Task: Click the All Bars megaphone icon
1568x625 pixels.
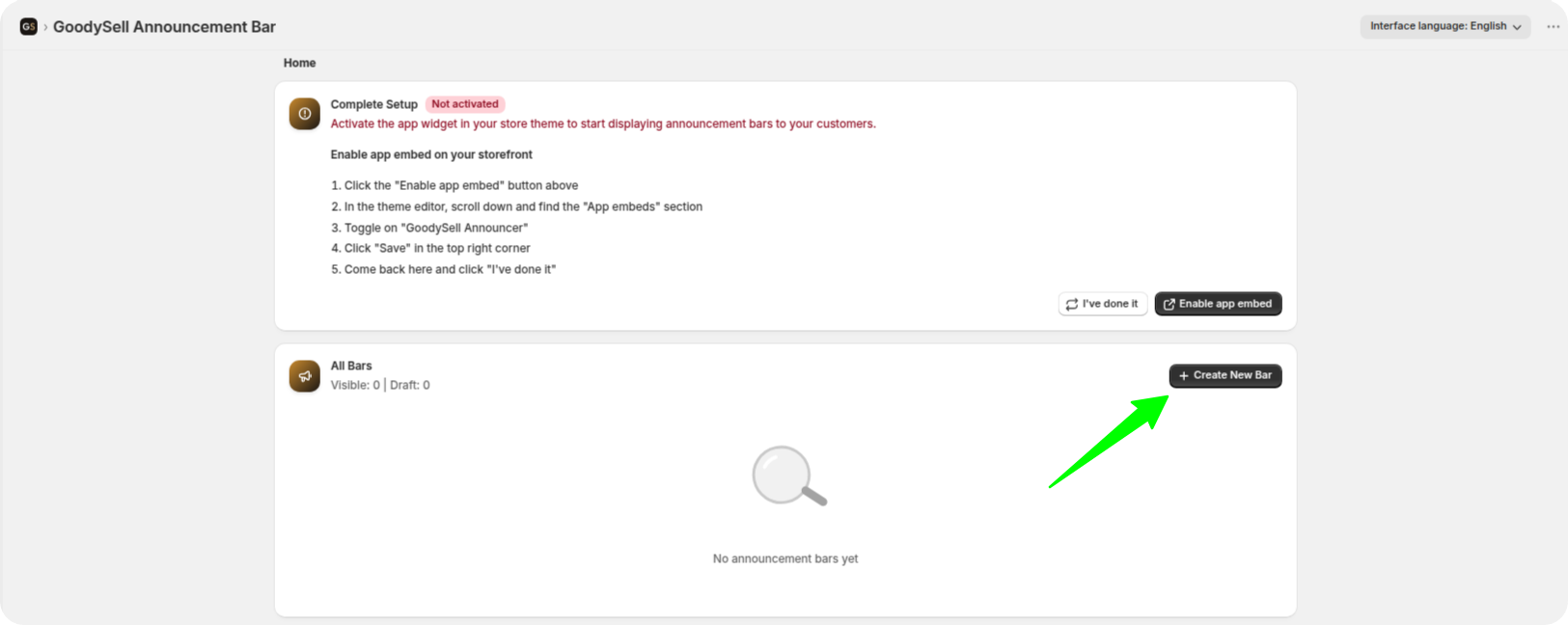Action: 305,376
